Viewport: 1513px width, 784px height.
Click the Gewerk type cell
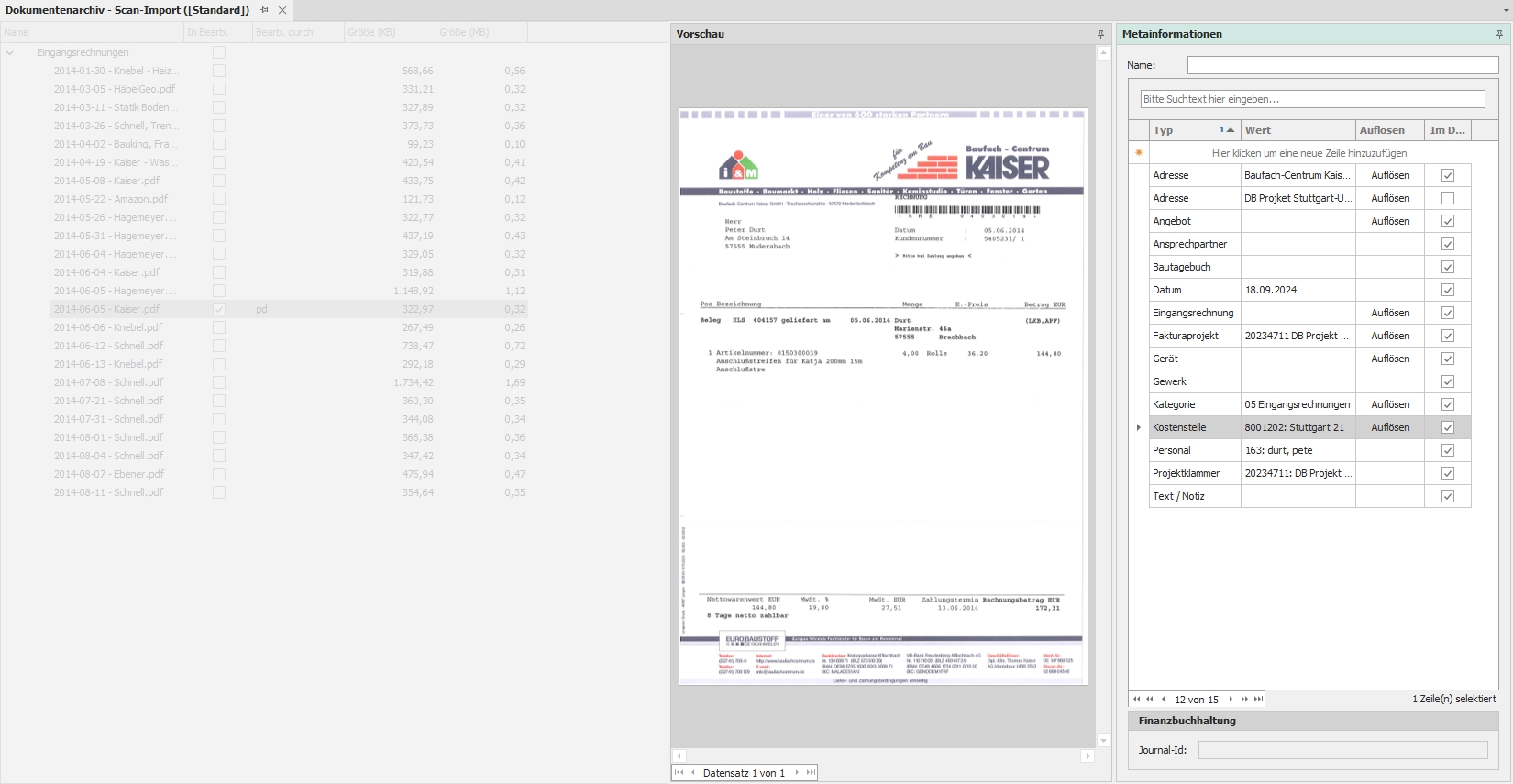(x=1195, y=381)
